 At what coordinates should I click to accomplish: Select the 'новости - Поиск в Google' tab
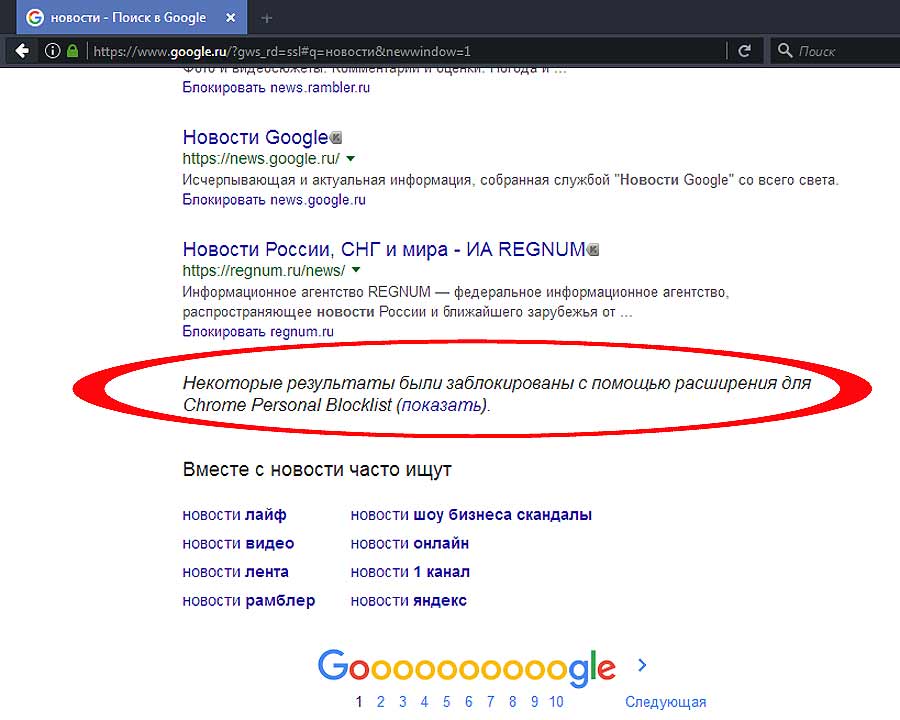tap(132, 17)
